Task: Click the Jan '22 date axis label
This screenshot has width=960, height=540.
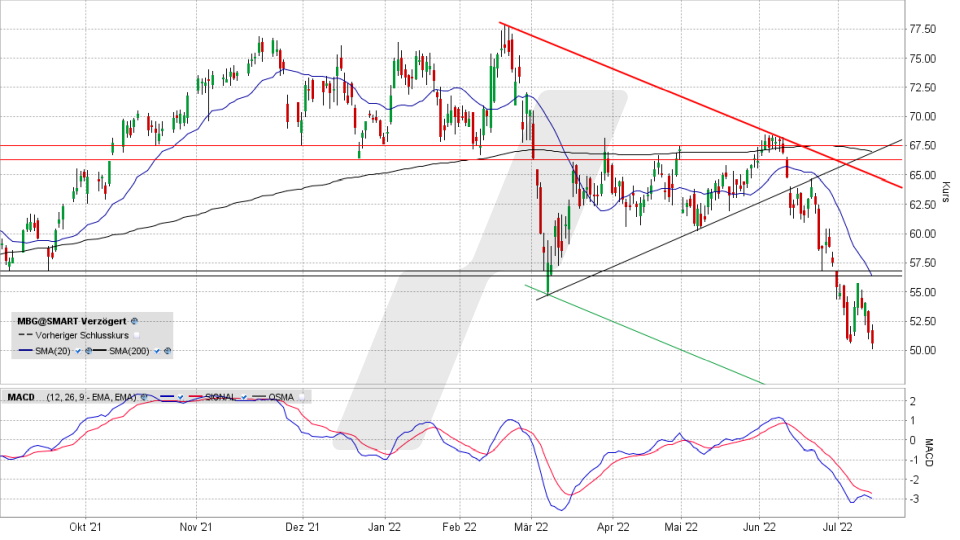Action: click(385, 527)
